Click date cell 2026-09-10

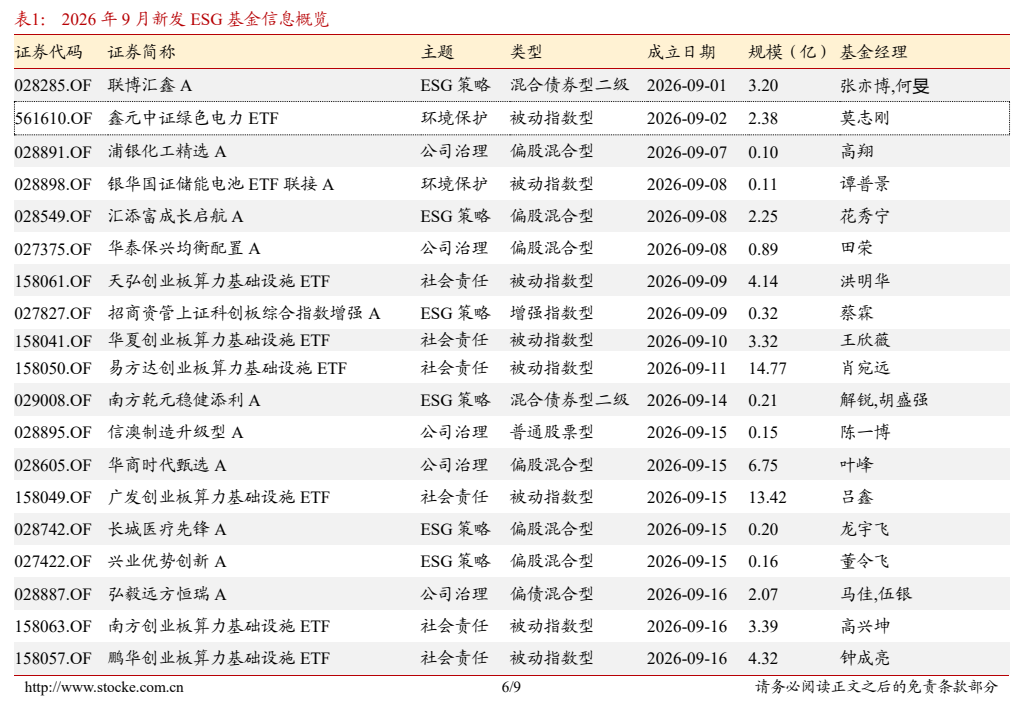click(x=687, y=342)
